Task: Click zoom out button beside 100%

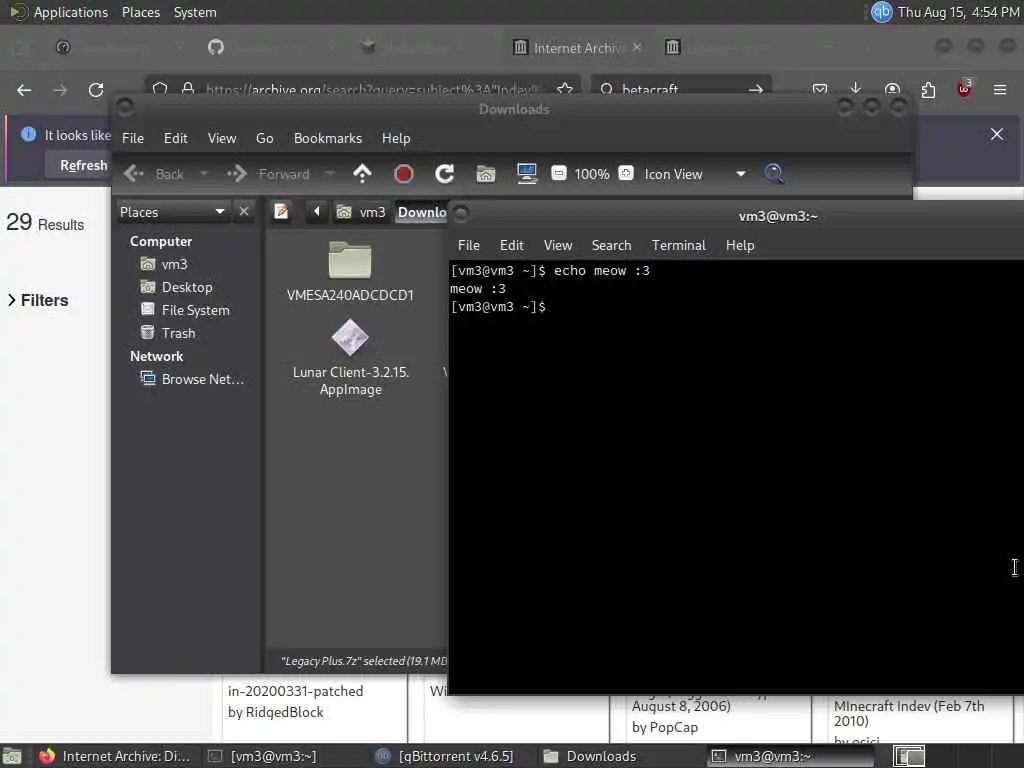Action: tap(558, 174)
